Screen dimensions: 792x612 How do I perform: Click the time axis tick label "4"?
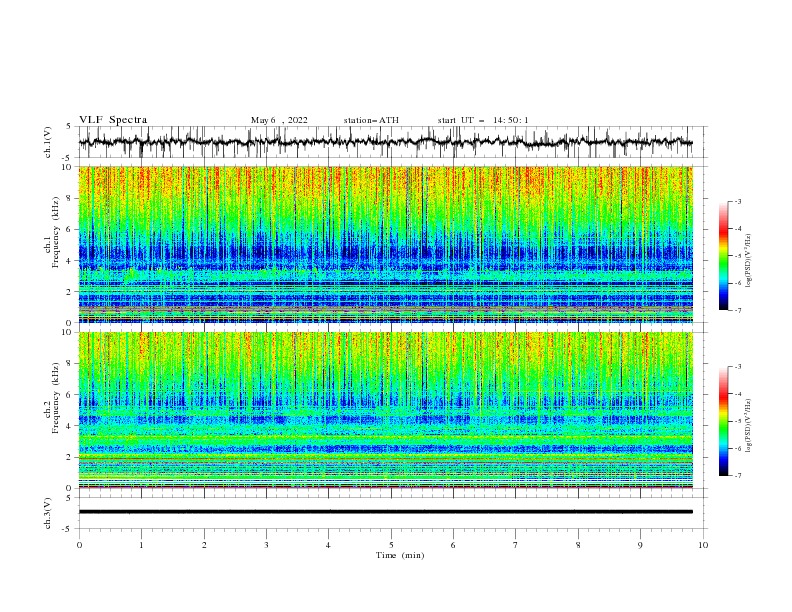click(328, 545)
